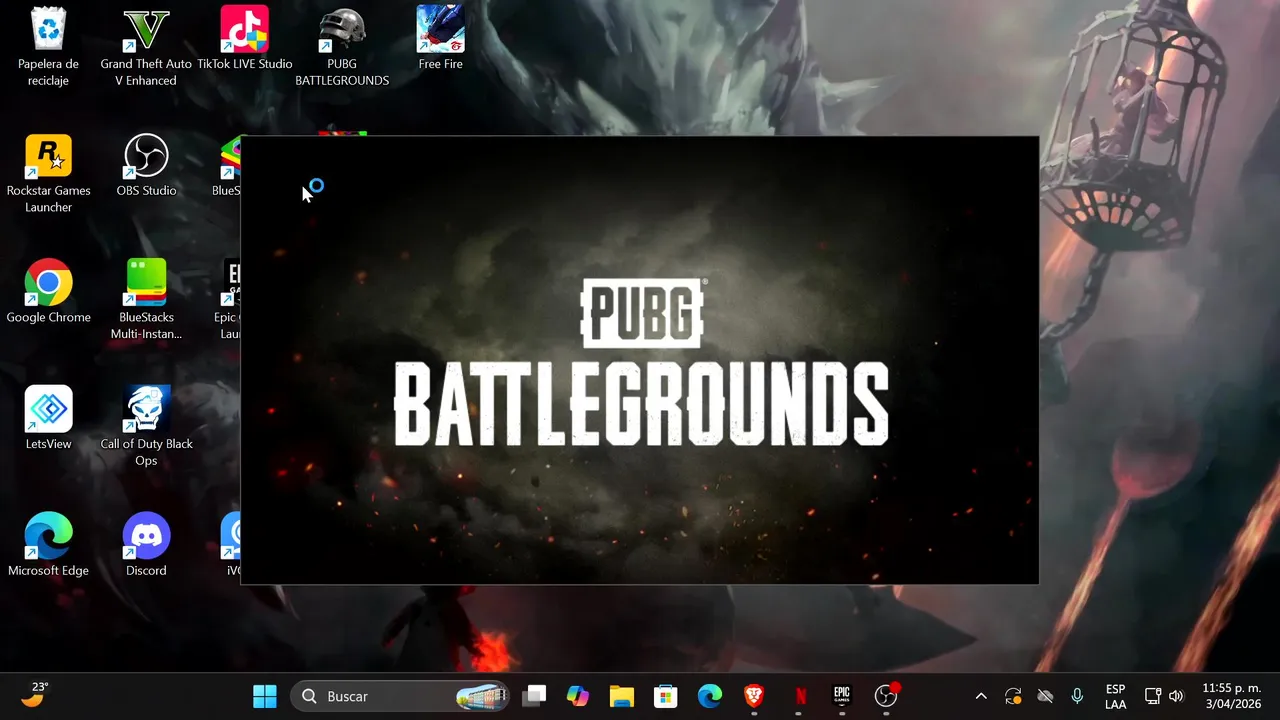
Task: Select the Google Chrome desktop icon
Action: click(48, 292)
